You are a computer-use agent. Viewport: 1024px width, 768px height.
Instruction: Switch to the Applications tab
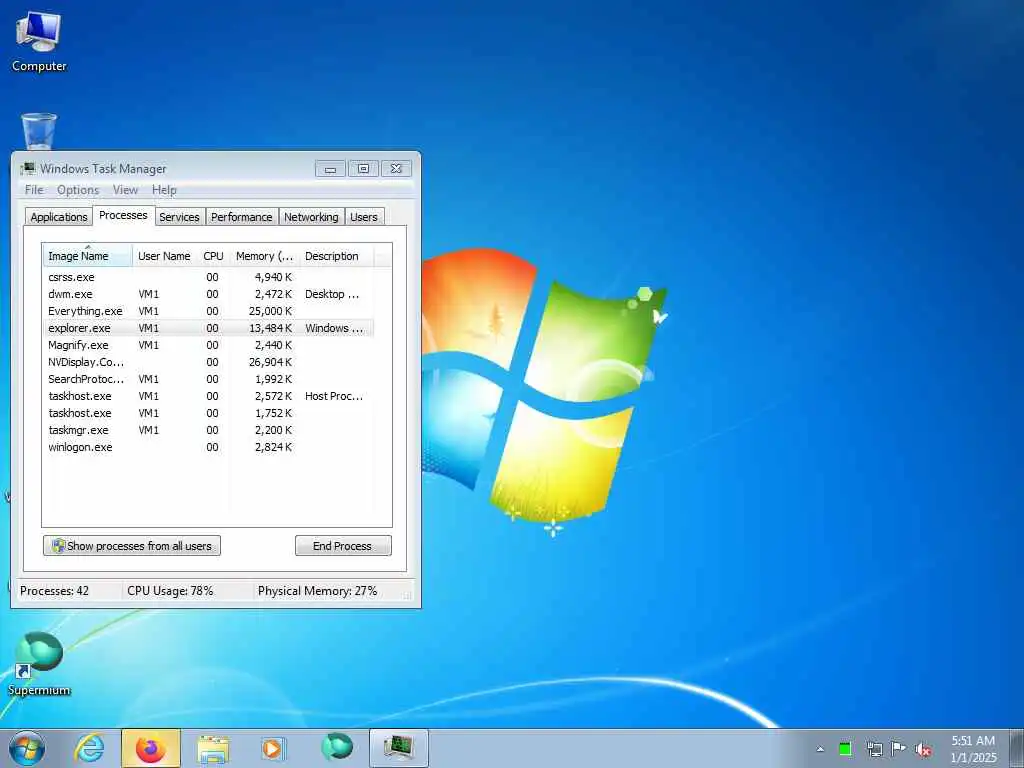click(x=59, y=217)
